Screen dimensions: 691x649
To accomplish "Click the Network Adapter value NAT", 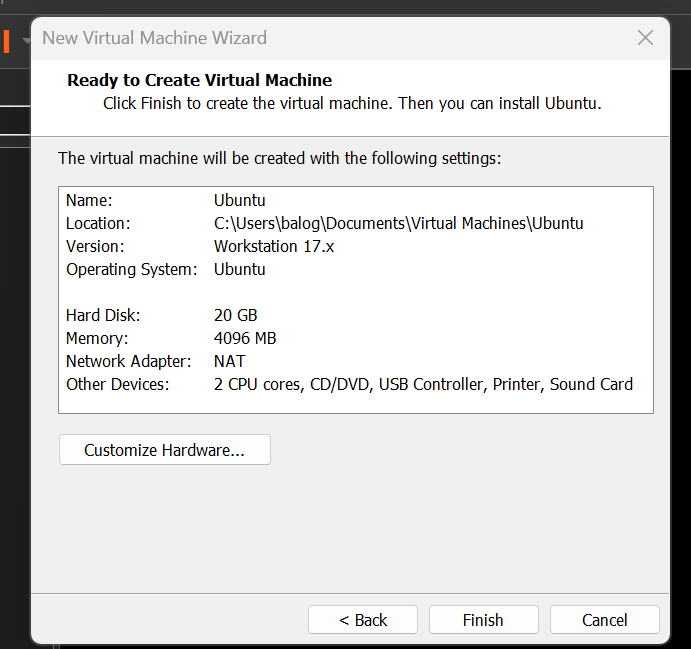I will point(230,361).
